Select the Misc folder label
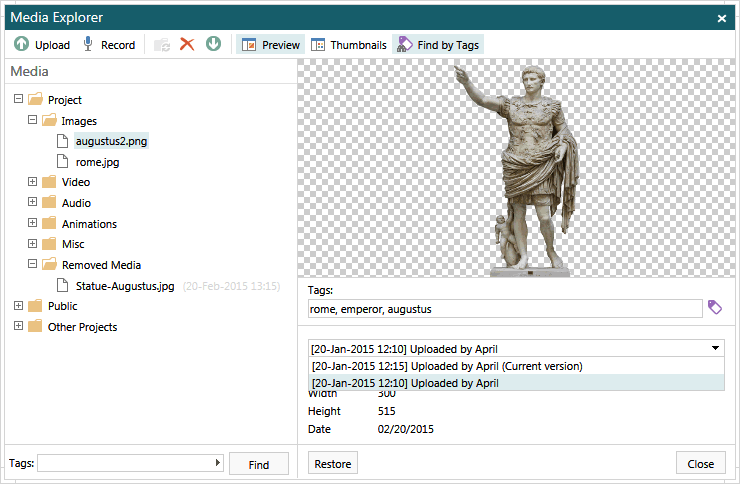This screenshot has width=740, height=484. 73,244
